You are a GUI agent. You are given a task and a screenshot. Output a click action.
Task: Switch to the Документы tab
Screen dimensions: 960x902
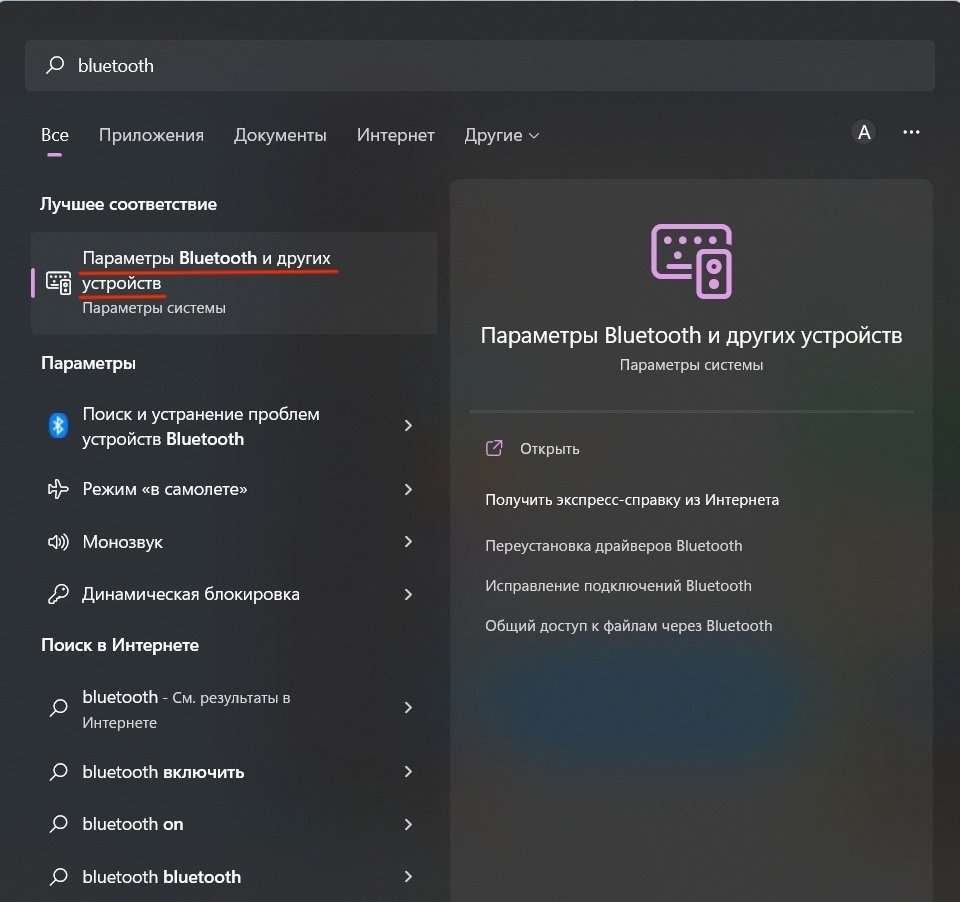click(280, 135)
